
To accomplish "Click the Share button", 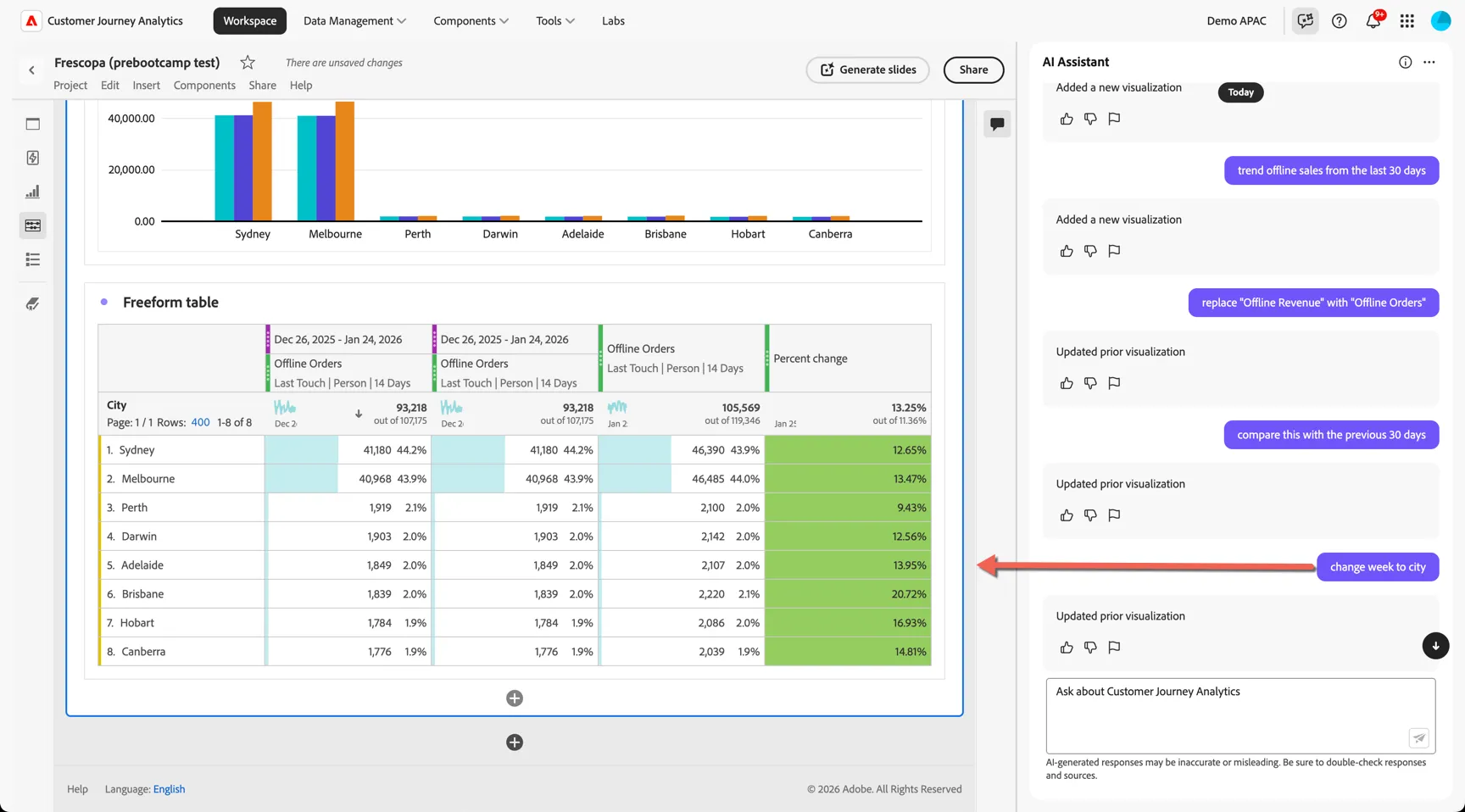I will coord(973,70).
